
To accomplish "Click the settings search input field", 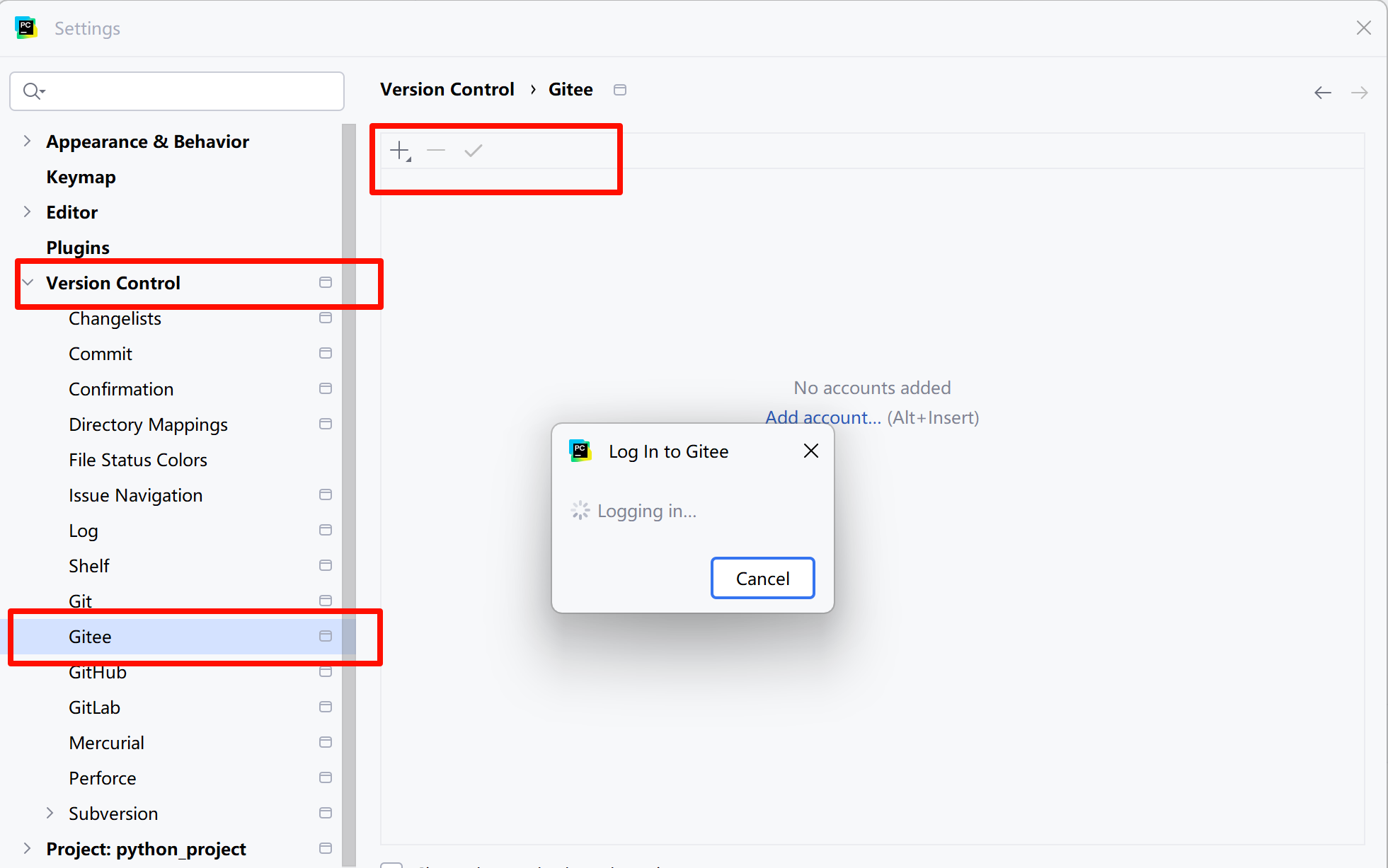I will [x=191, y=91].
